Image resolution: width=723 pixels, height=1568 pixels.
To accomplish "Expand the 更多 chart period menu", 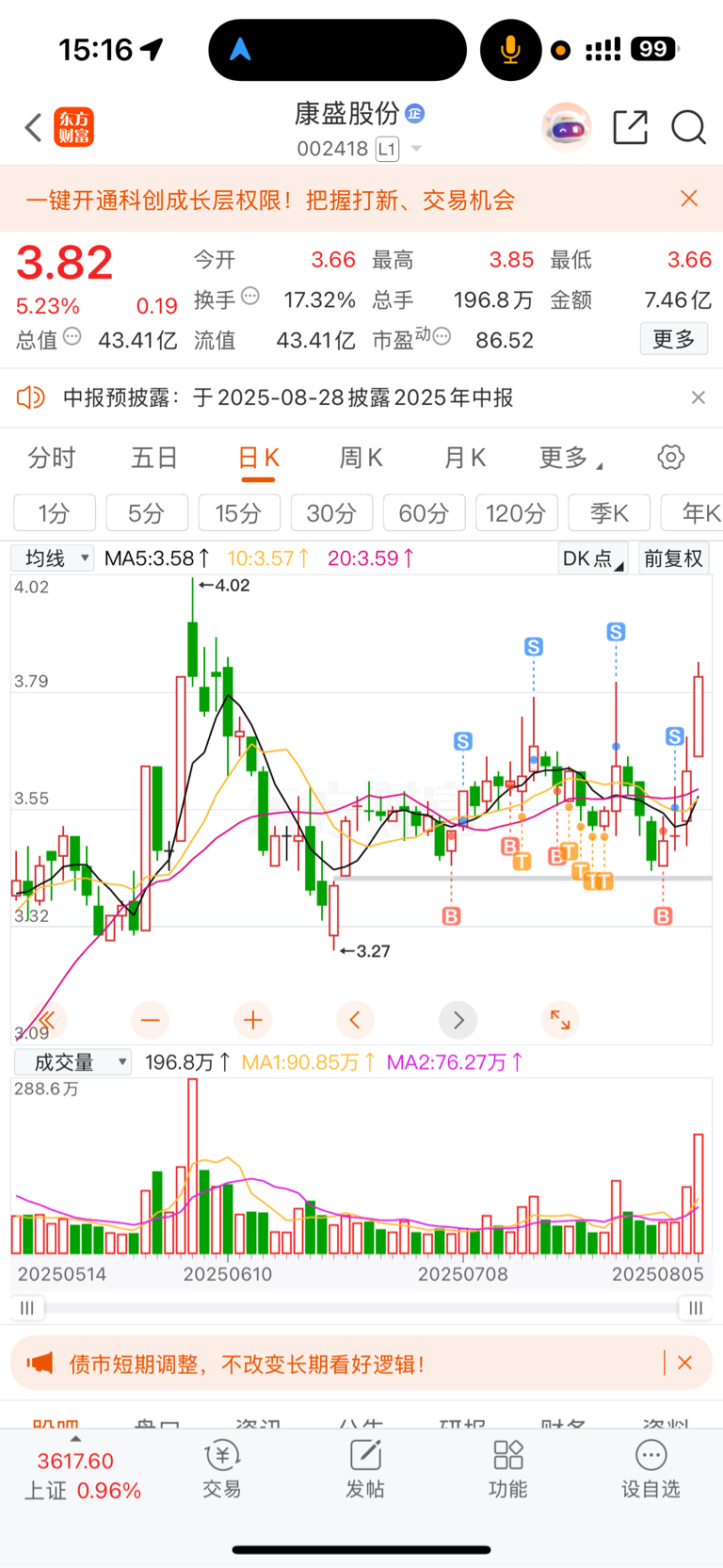I will (570, 458).
